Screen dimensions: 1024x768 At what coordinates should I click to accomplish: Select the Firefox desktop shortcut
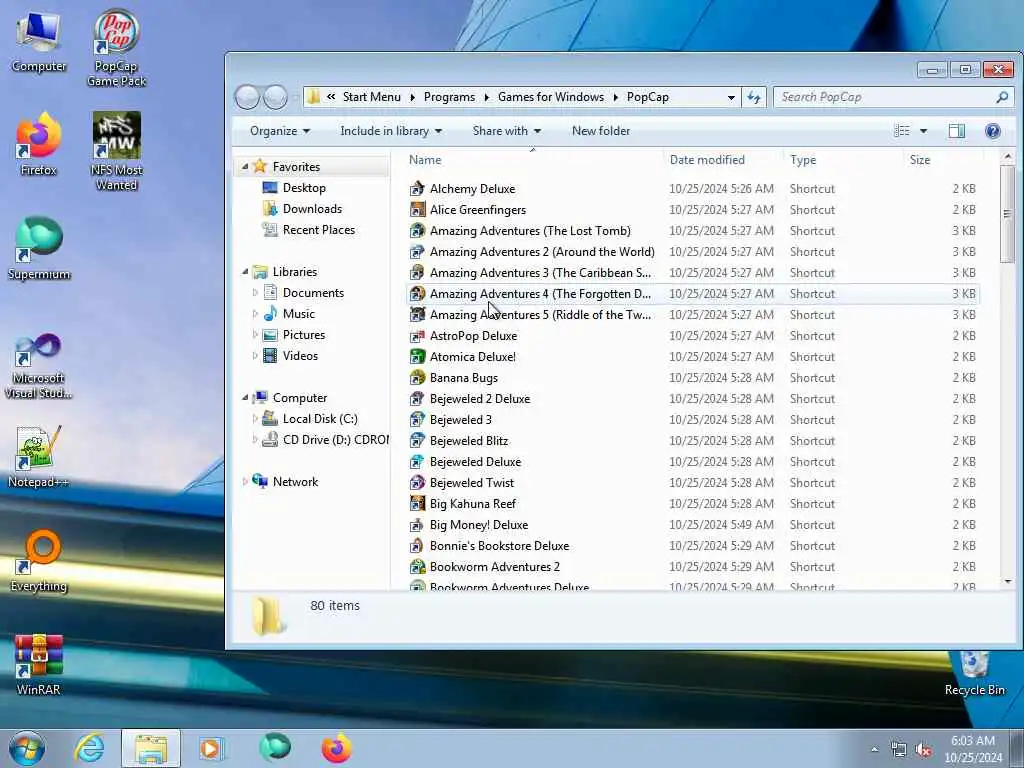[39, 144]
